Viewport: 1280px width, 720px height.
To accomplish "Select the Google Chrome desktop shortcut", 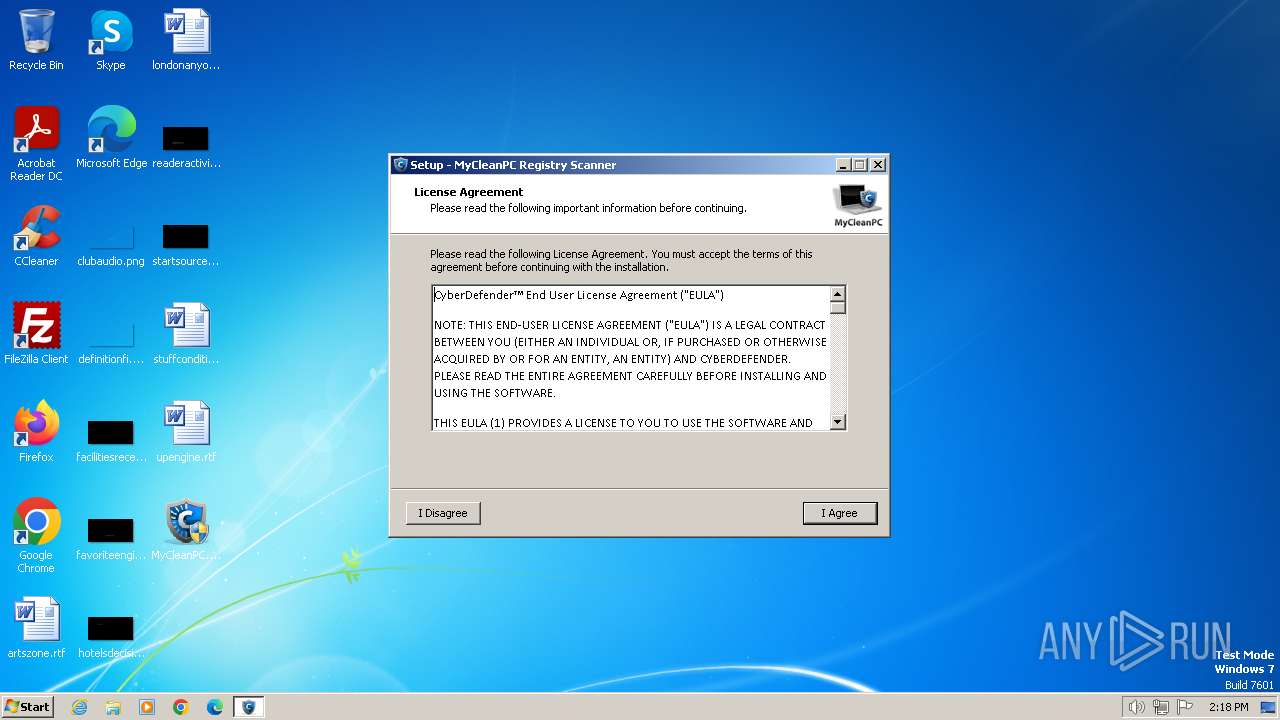I will point(36,536).
